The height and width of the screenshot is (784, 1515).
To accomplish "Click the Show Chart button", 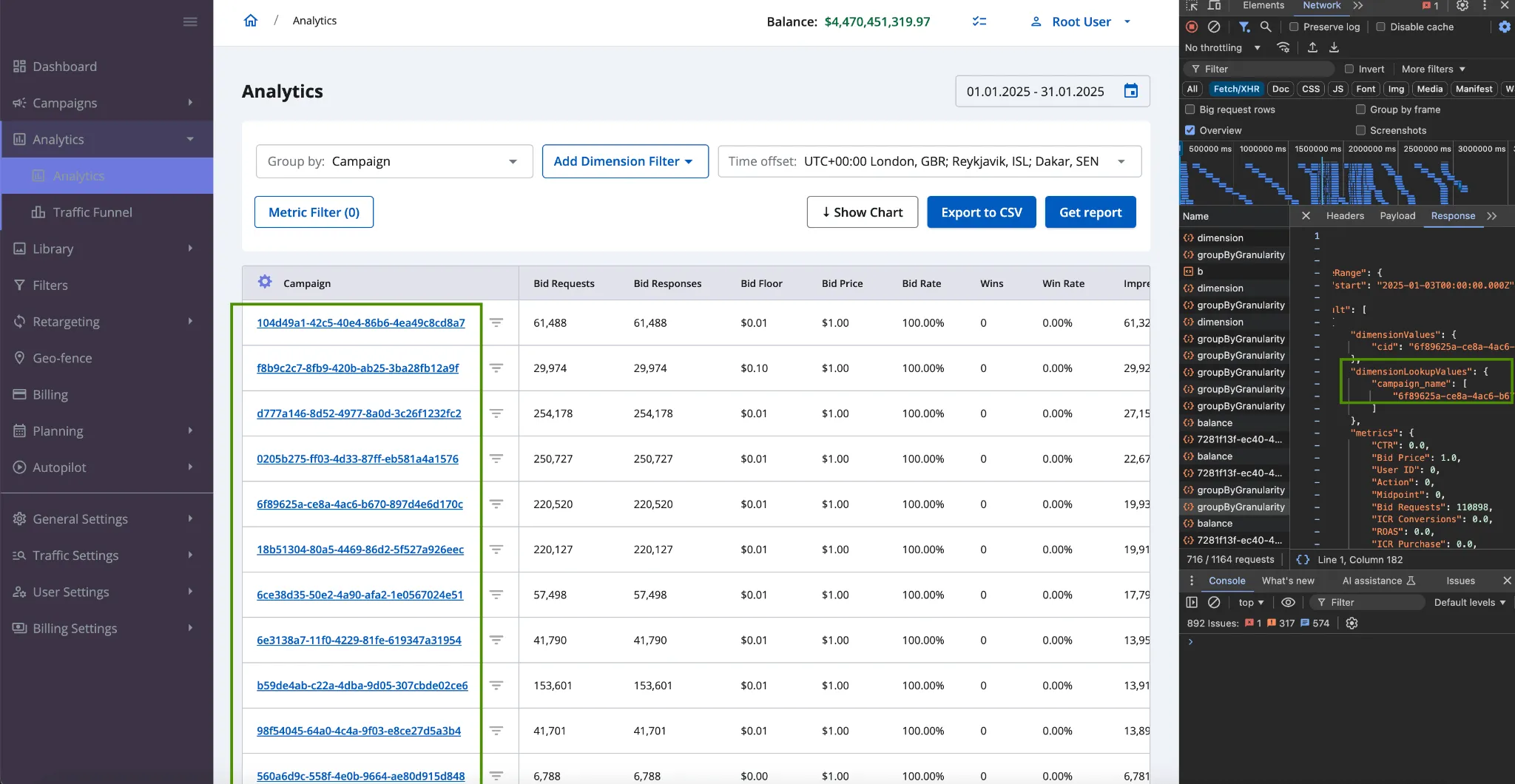I will [x=863, y=212].
